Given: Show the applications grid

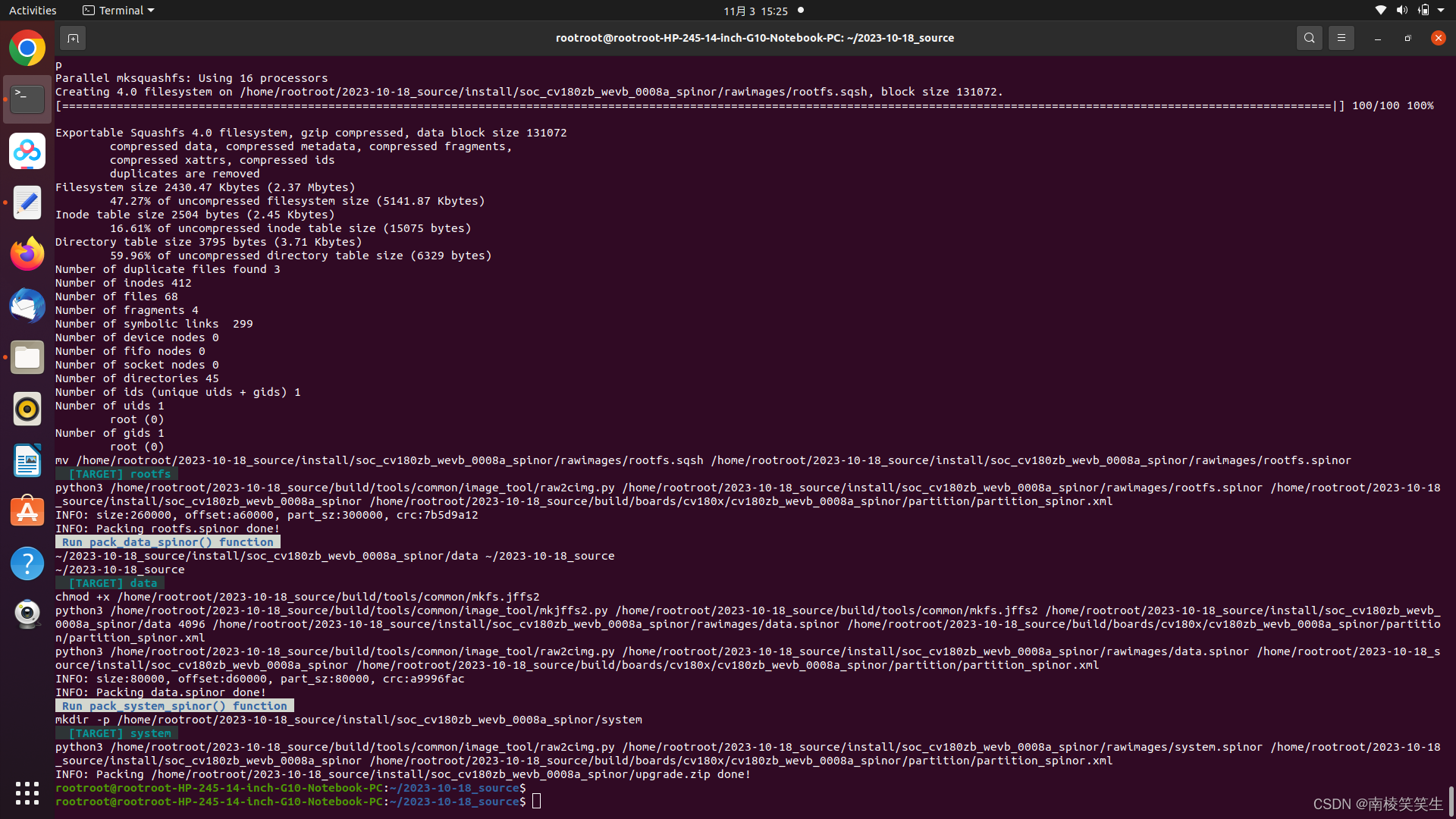Looking at the screenshot, I should pos(27,792).
